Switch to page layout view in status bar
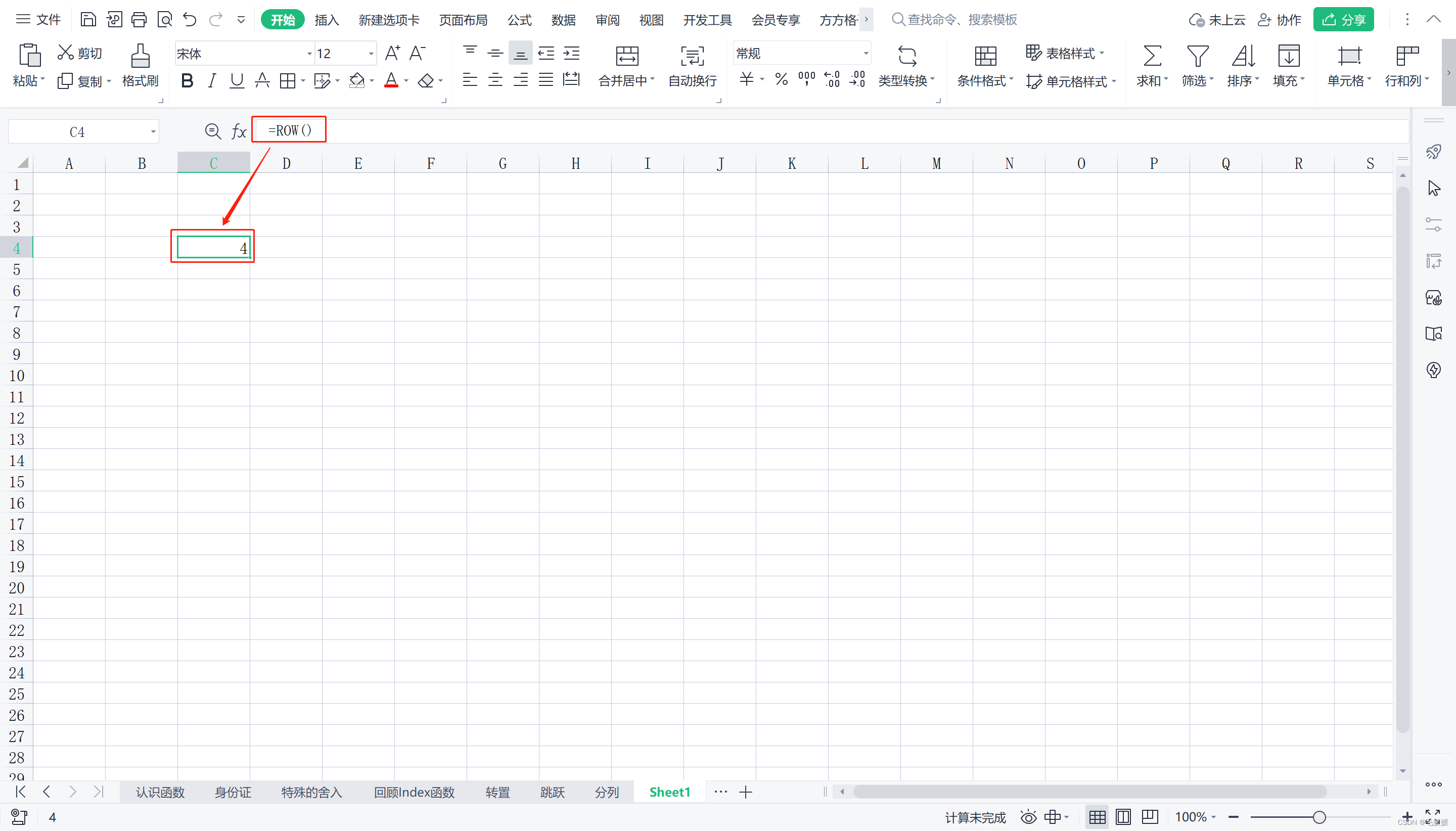This screenshot has height=831, width=1456. tap(1123, 817)
